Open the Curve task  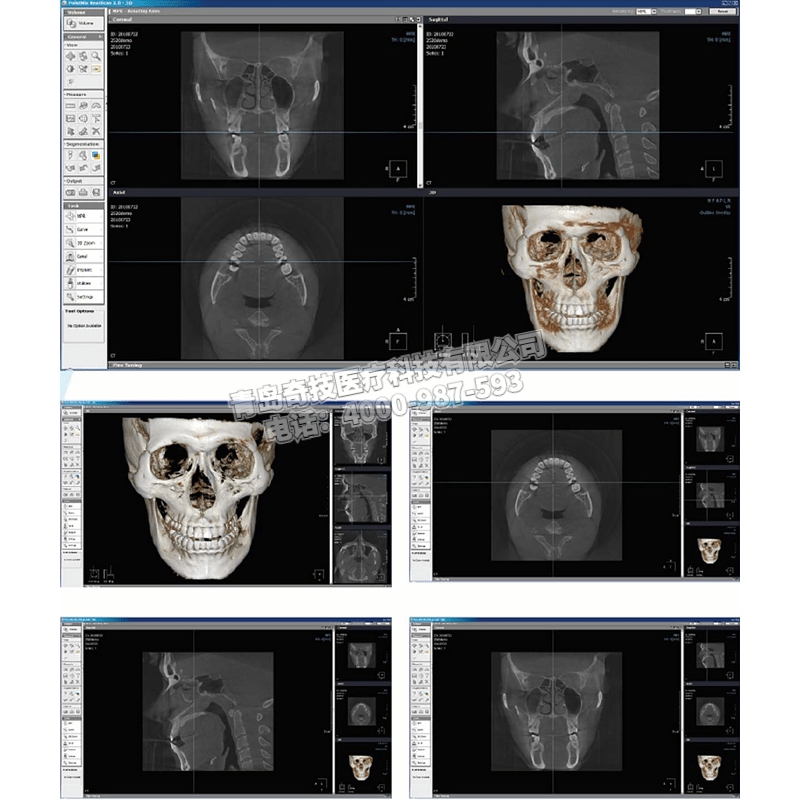tap(83, 230)
